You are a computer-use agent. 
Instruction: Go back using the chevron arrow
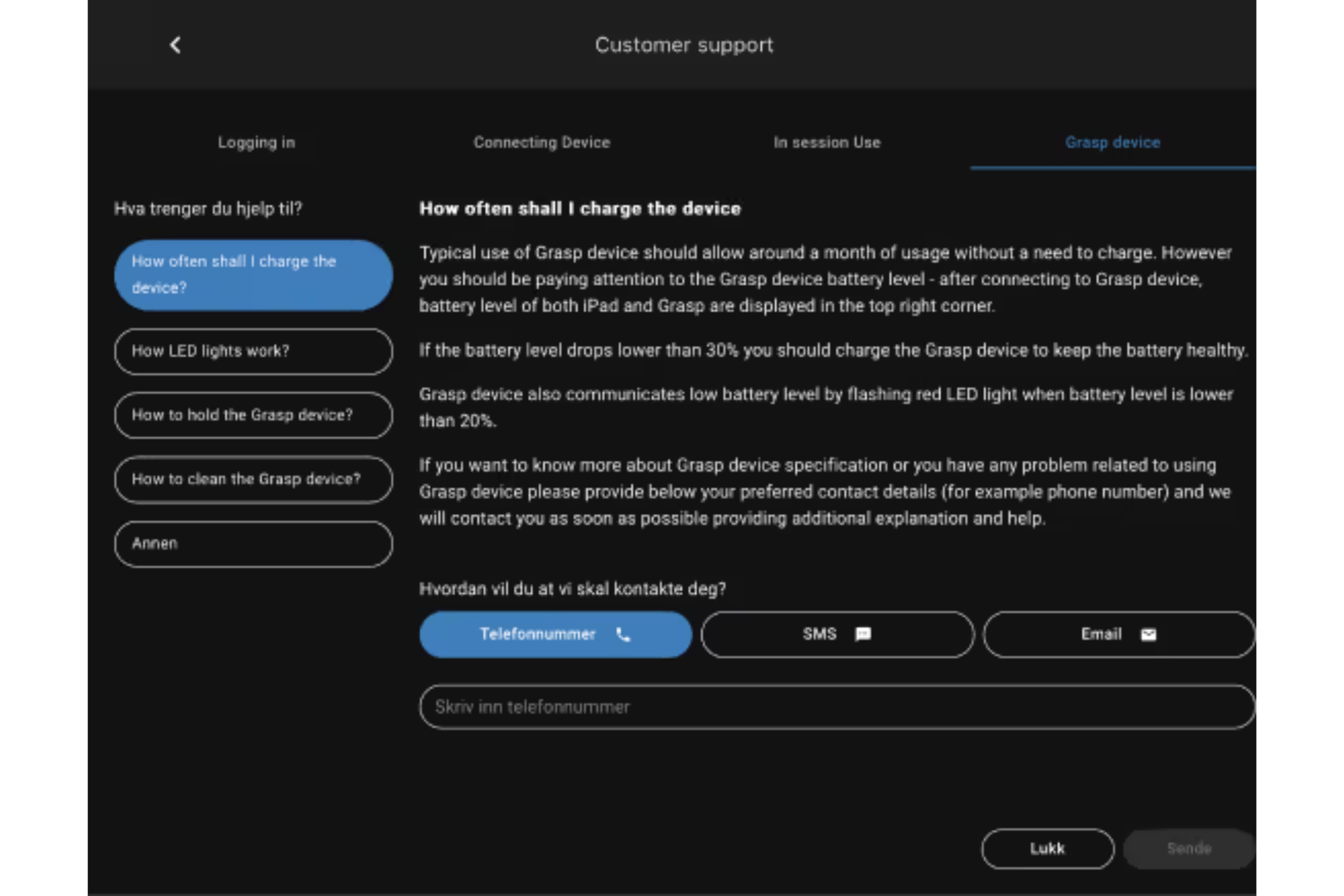(175, 45)
